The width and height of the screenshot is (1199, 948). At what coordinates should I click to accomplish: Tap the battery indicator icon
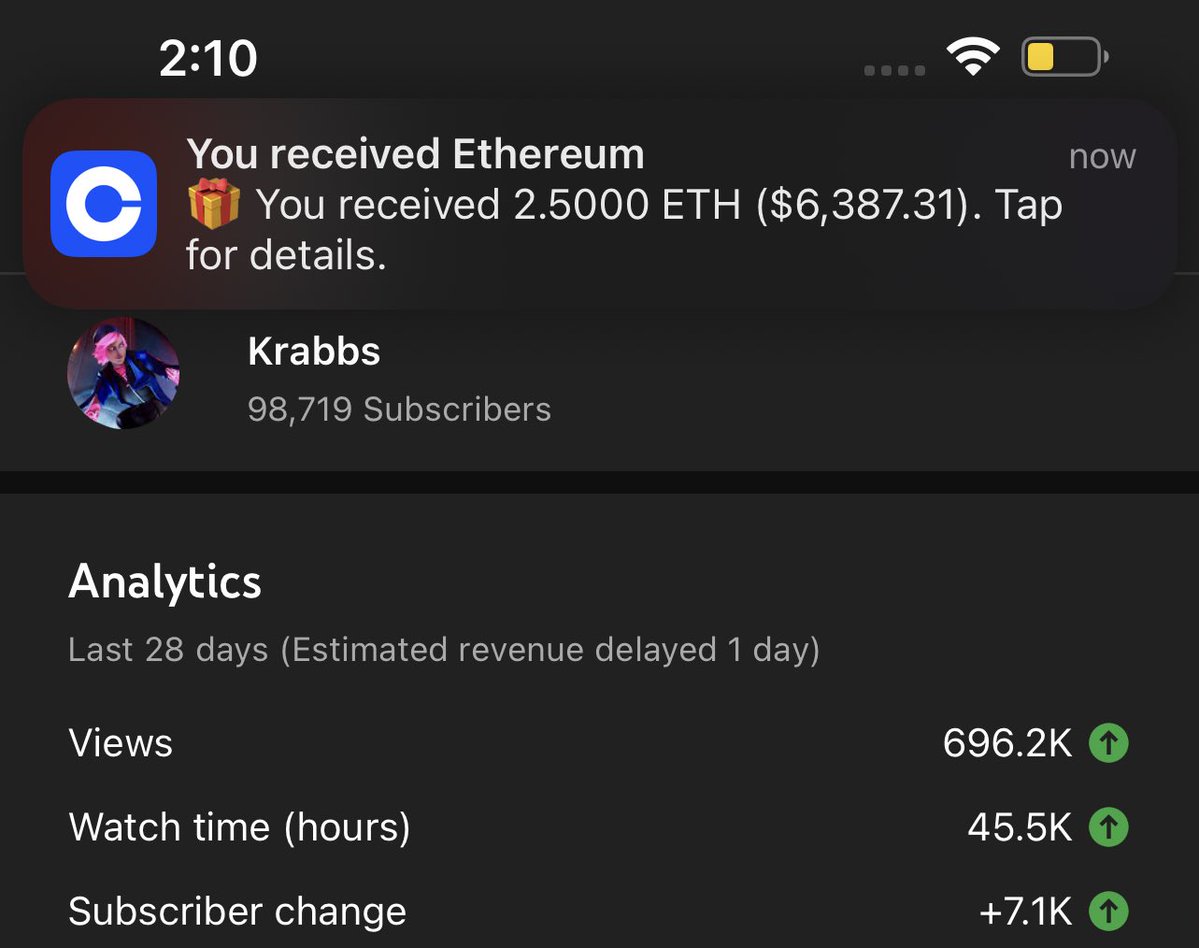click(x=1063, y=58)
